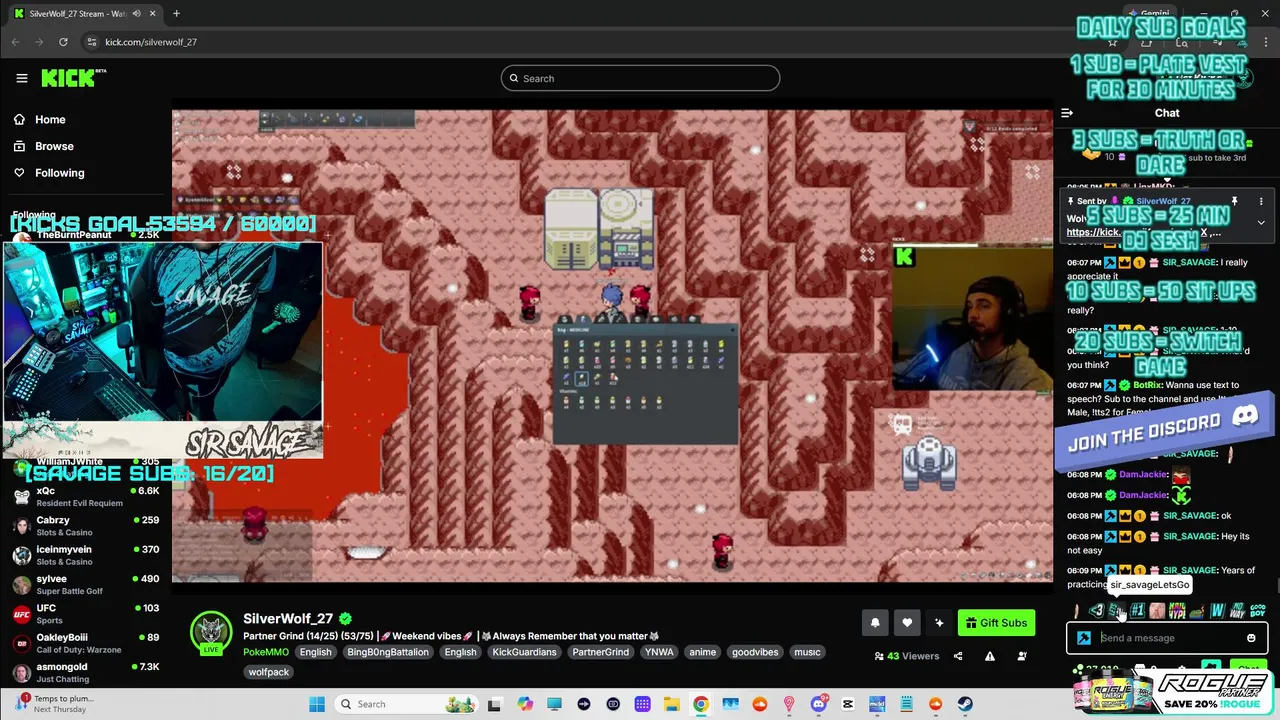Click the address bar kick.com/silverwolf_27
The width and height of the screenshot is (1280, 720).
pyautogui.click(x=151, y=42)
